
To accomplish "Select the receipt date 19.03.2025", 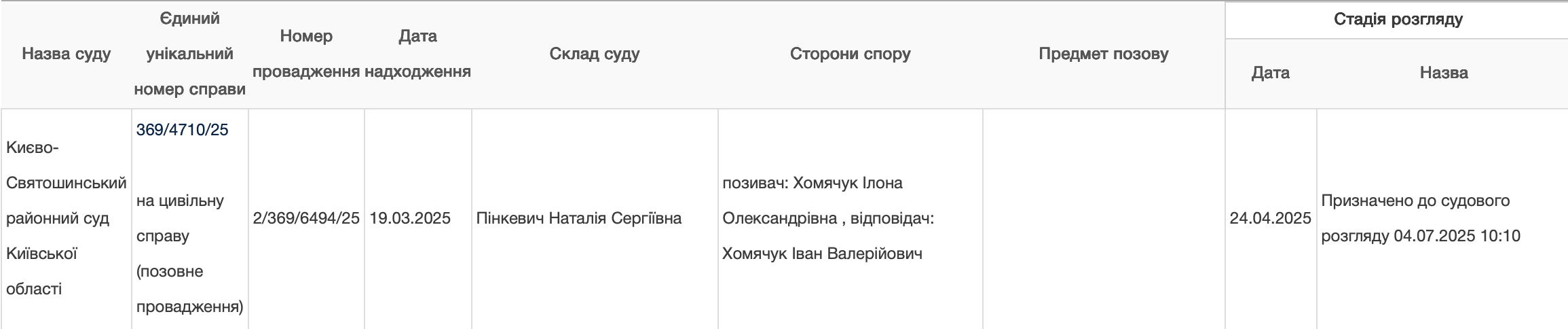I will pyautogui.click(x=410, y=218).
